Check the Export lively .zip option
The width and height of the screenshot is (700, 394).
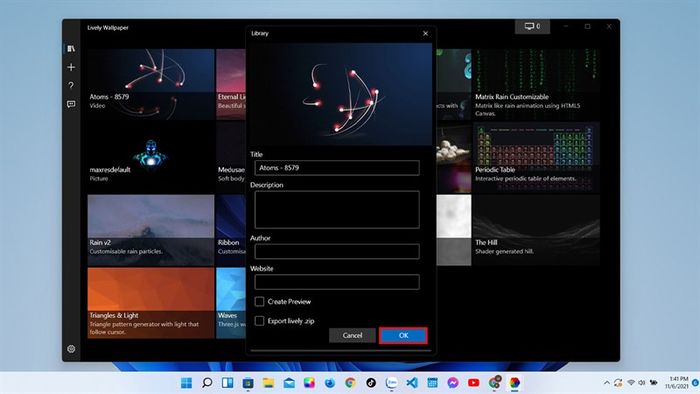259,321
